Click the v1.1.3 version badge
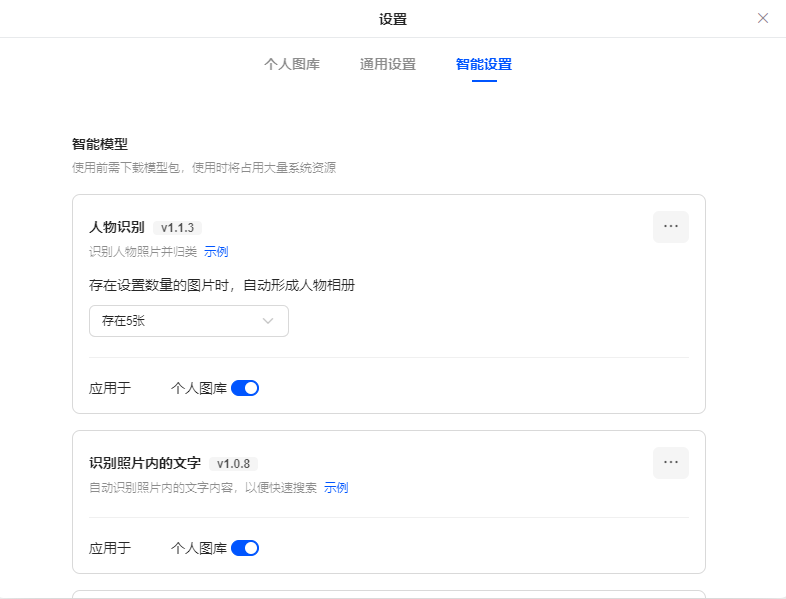This screenshot has width=786, height=599. click(x=177, y=228)
